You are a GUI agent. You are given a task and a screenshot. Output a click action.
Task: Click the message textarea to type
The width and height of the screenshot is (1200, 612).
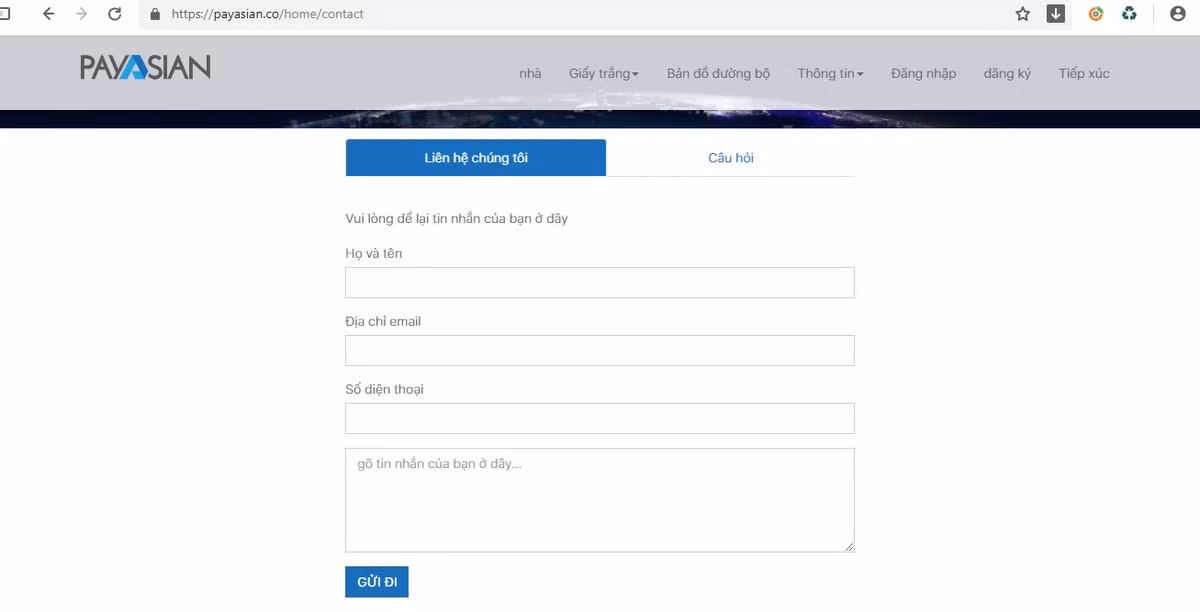[x=600, y=500]
